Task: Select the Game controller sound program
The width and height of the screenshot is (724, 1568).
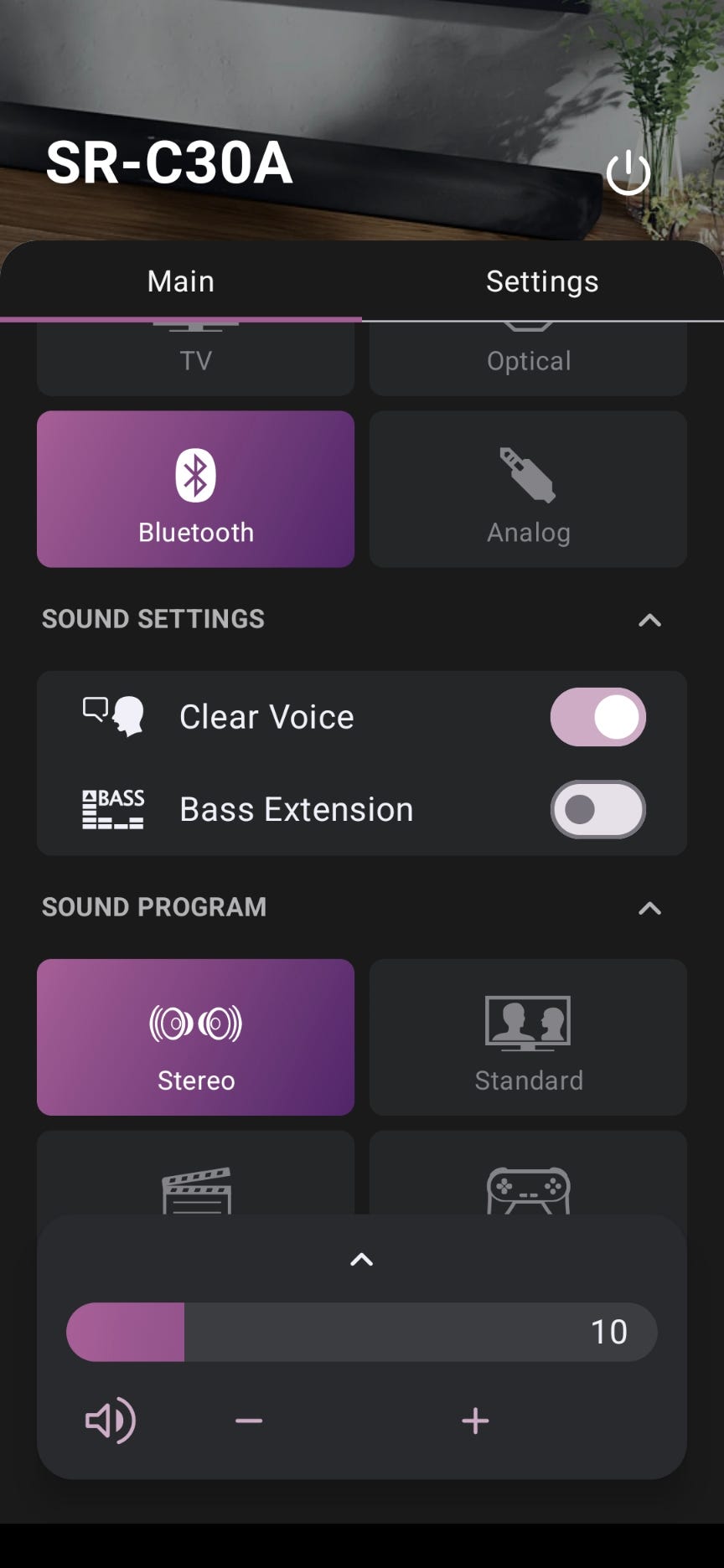Action: click(528, 1181)
